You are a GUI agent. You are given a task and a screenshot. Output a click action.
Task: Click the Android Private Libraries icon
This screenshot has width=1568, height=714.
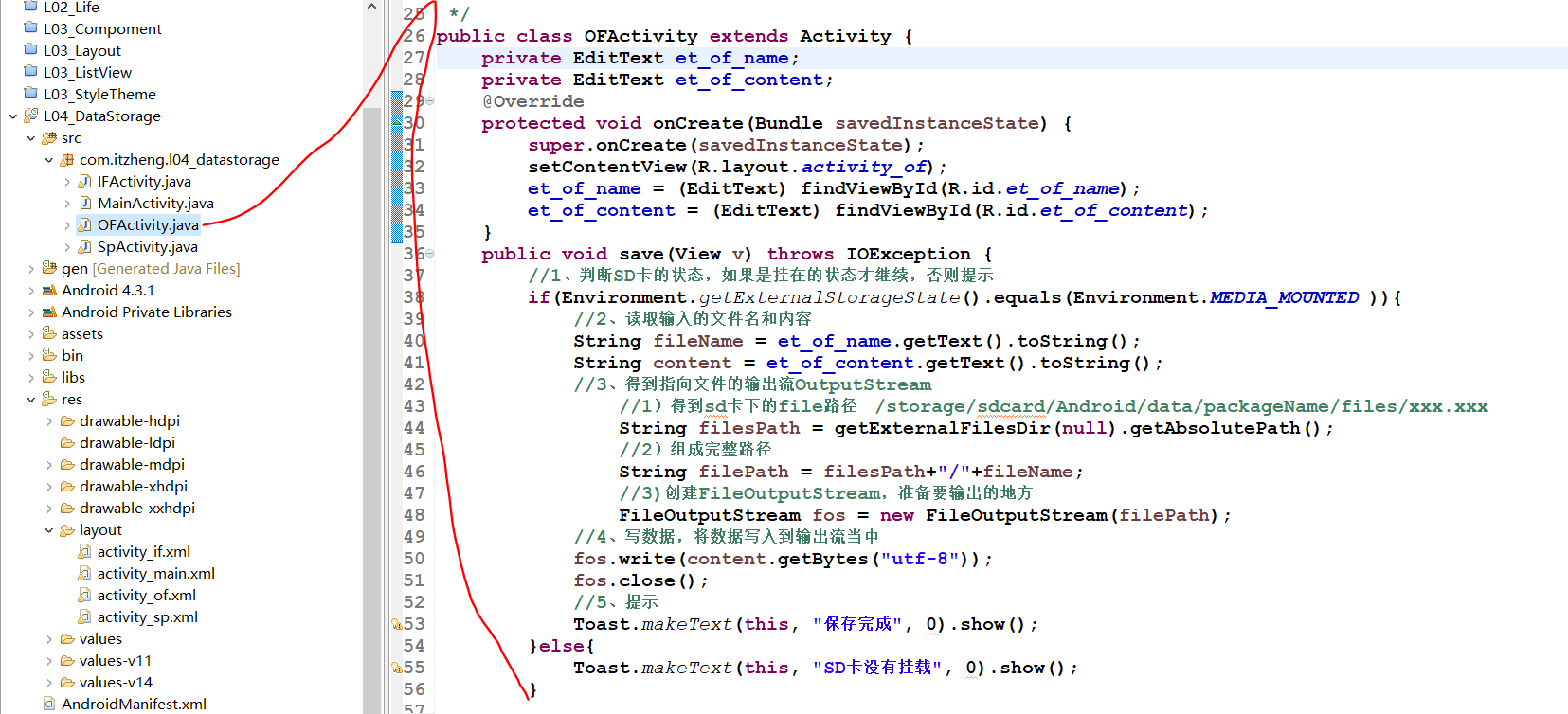(x=50, y=312)
